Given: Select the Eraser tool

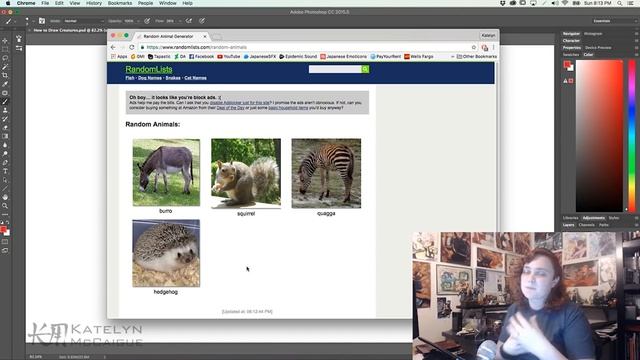Looking at the screenshot, I should [5, 127].
